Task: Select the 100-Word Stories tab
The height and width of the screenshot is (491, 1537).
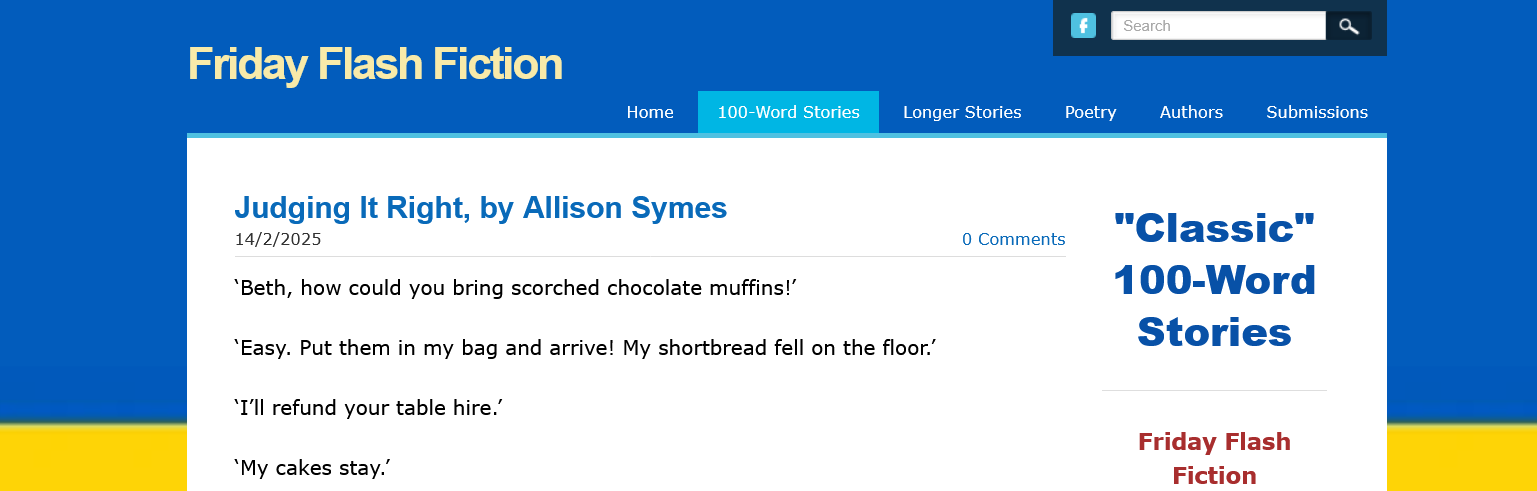Action: click(x=788, y=112)
